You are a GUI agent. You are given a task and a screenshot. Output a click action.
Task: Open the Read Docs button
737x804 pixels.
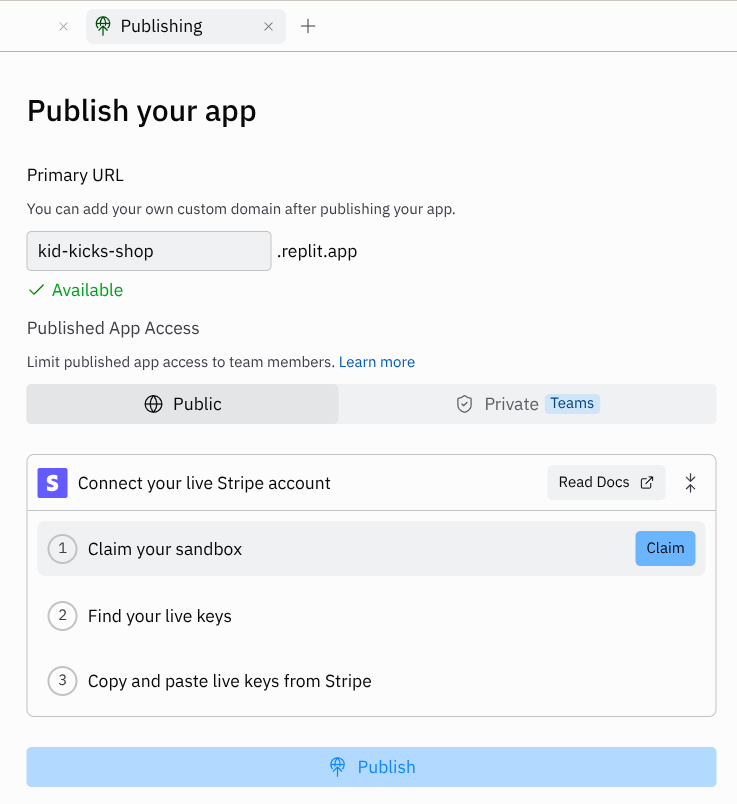[606, 483]
